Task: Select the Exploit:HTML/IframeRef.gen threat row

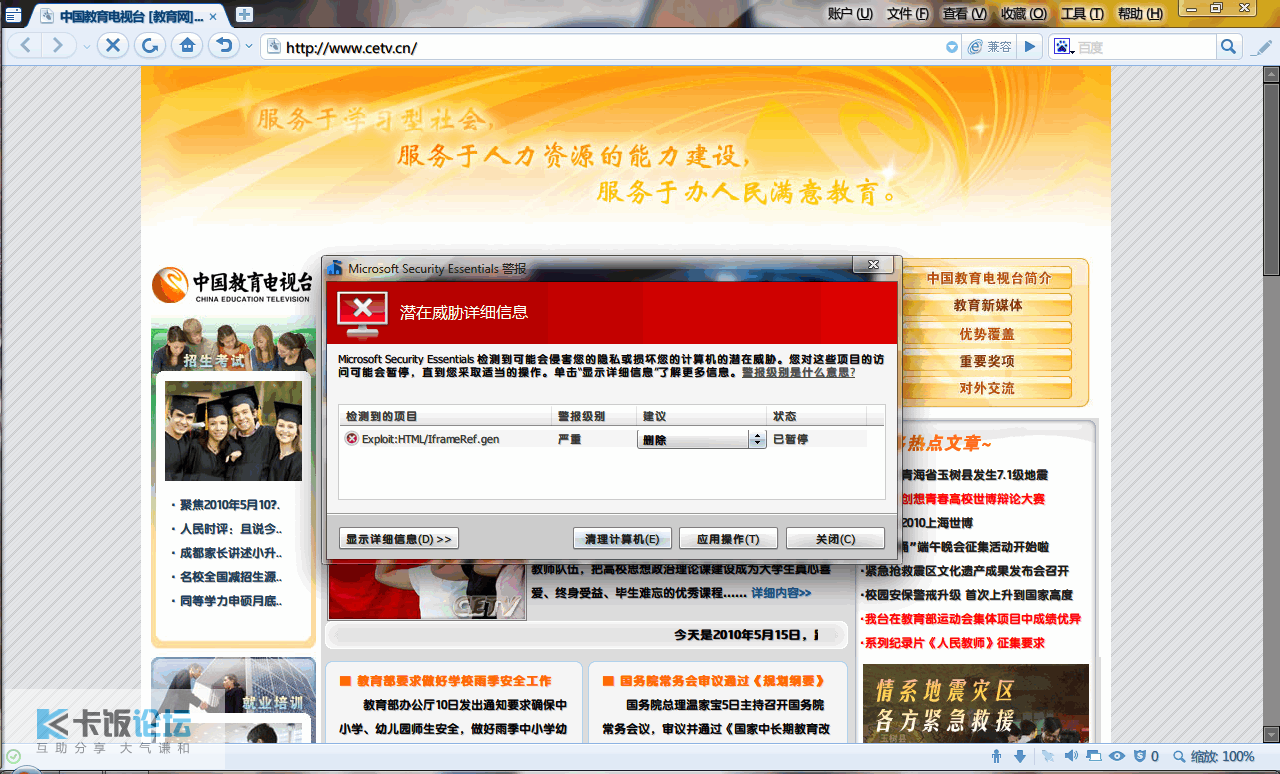Action: 603,439
